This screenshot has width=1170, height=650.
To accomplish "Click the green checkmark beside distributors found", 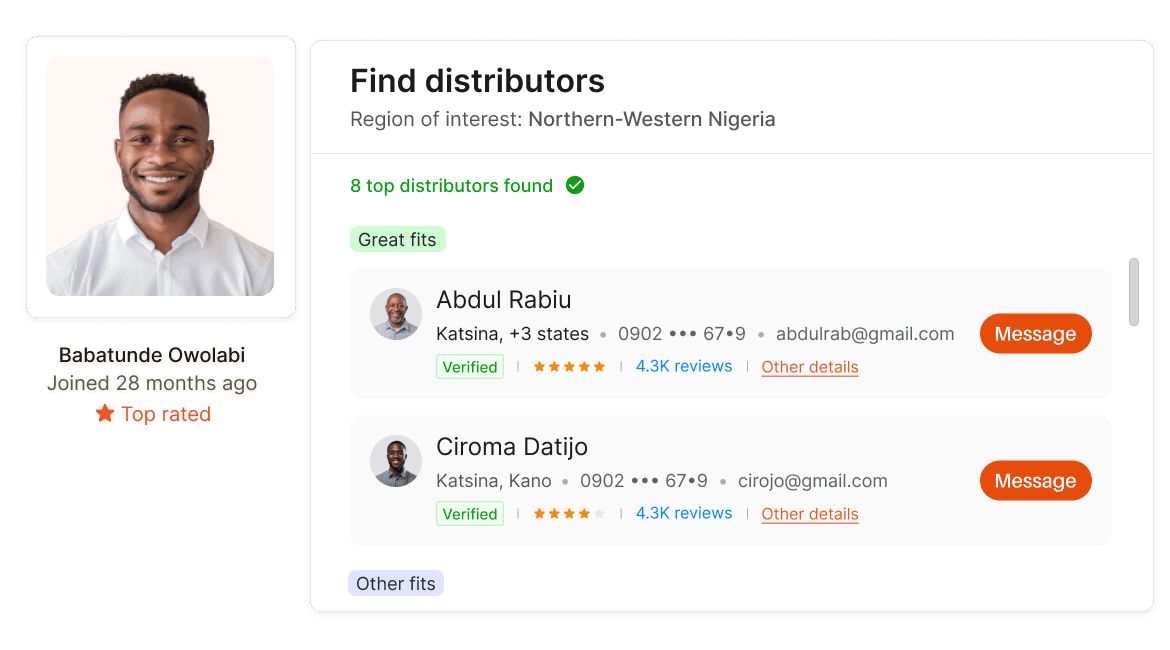I will (574, 185).
